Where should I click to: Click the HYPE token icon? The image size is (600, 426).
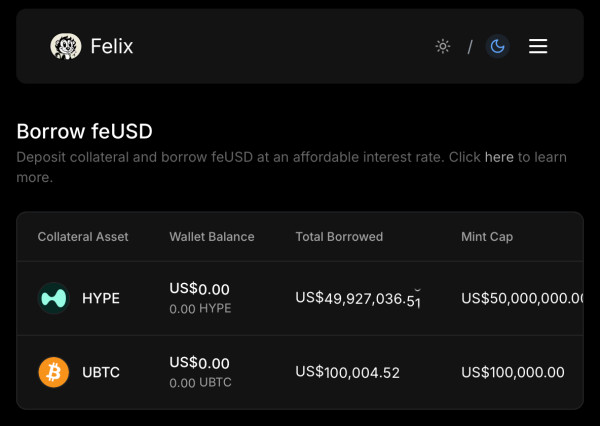[x=53, y=298]
